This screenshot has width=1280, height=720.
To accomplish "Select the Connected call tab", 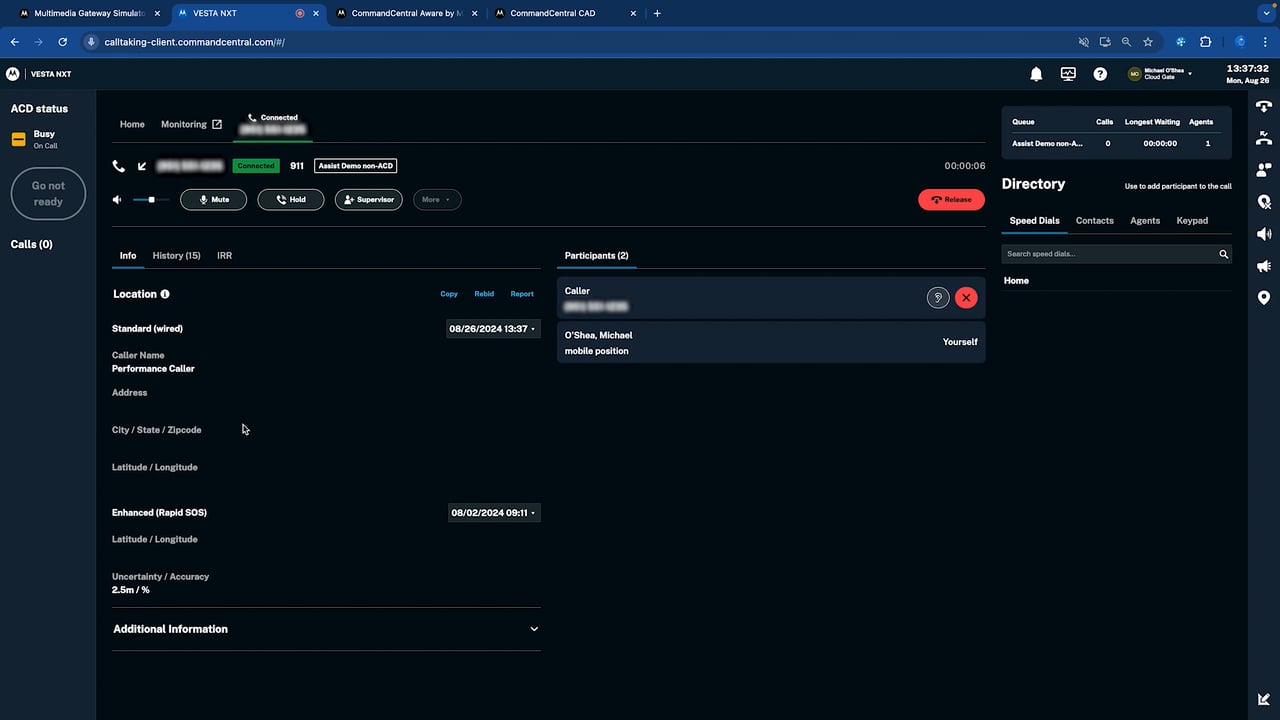I will click(x=273, y=124).
